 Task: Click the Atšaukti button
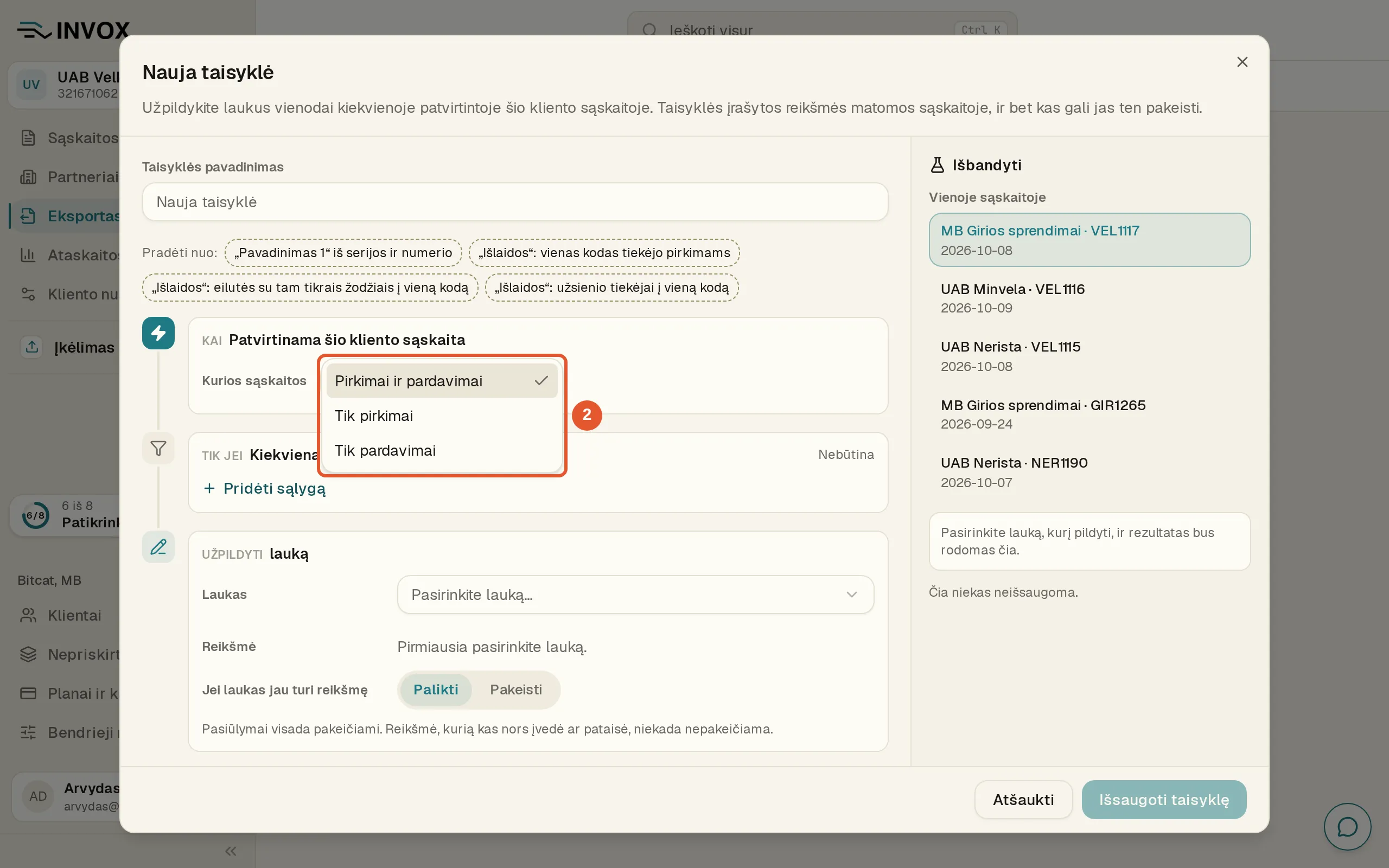1023,800
